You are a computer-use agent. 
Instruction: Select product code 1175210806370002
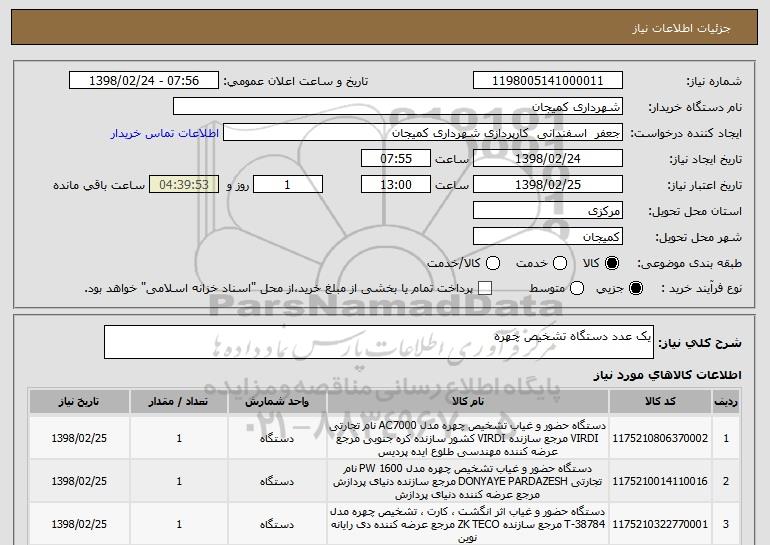point(660,438)
